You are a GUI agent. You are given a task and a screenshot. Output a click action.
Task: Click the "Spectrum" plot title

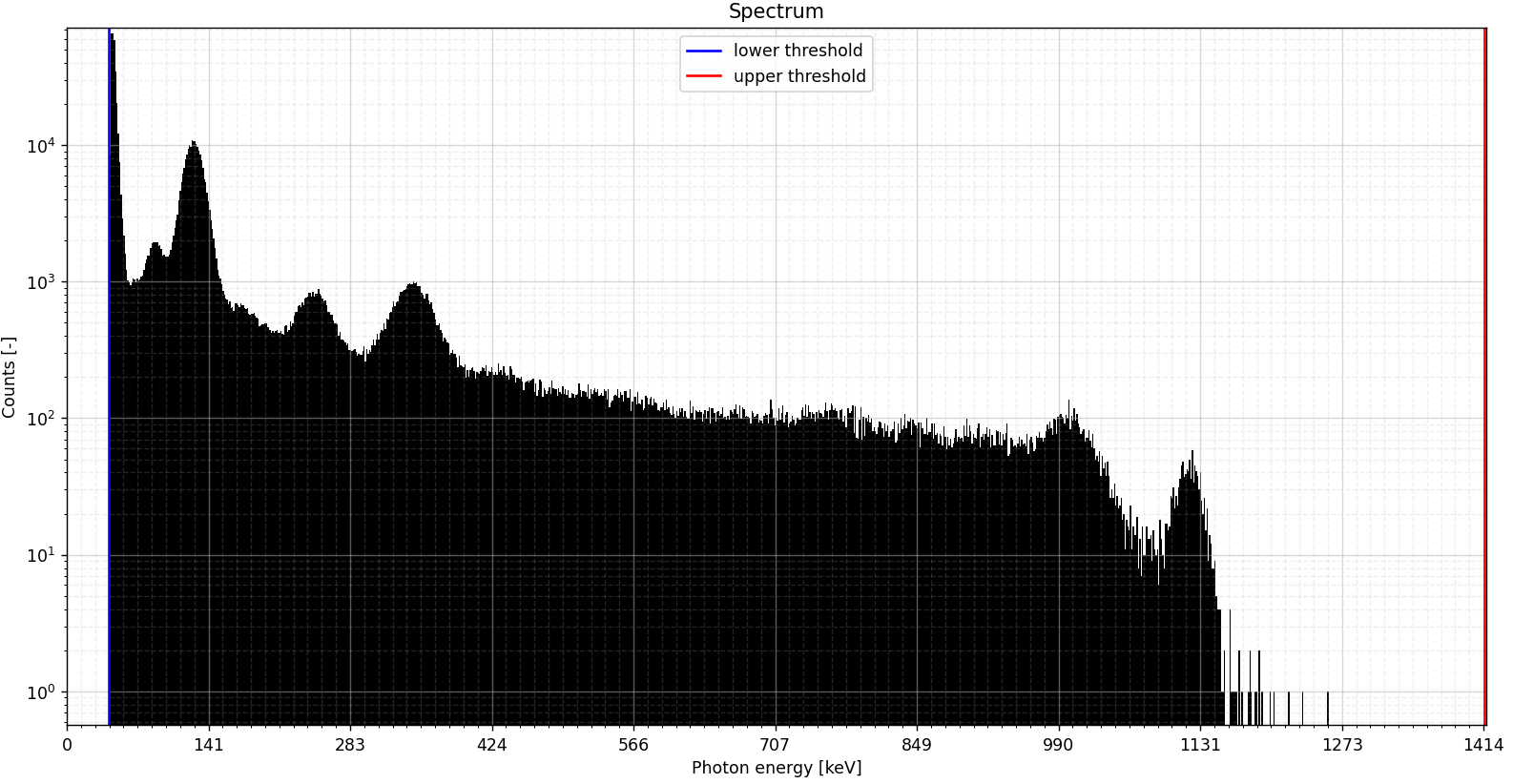pos(776,11)
